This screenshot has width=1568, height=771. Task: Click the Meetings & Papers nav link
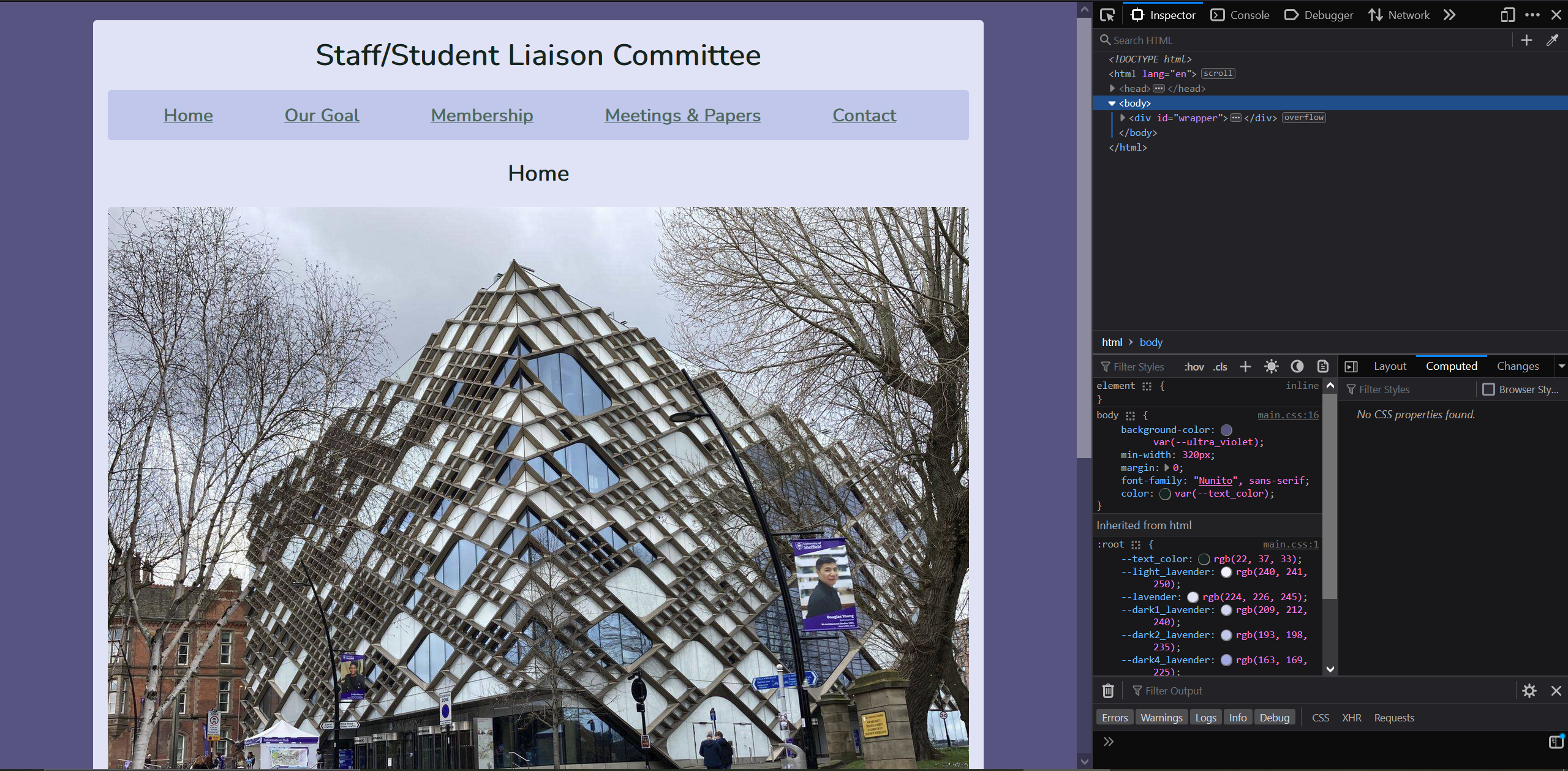tap(683, 114)
